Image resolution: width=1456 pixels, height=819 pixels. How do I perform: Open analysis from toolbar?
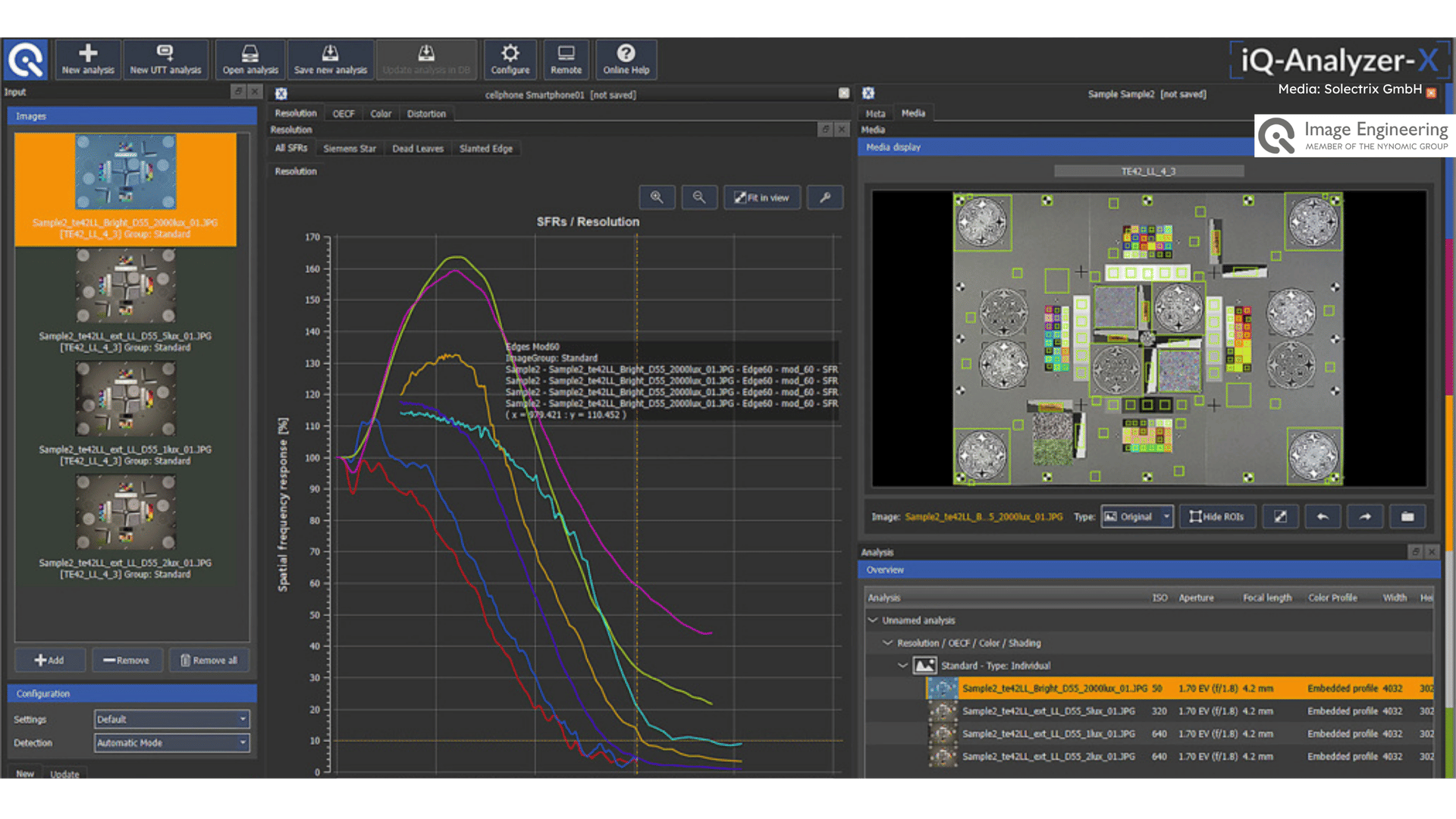tap(250, 60)
